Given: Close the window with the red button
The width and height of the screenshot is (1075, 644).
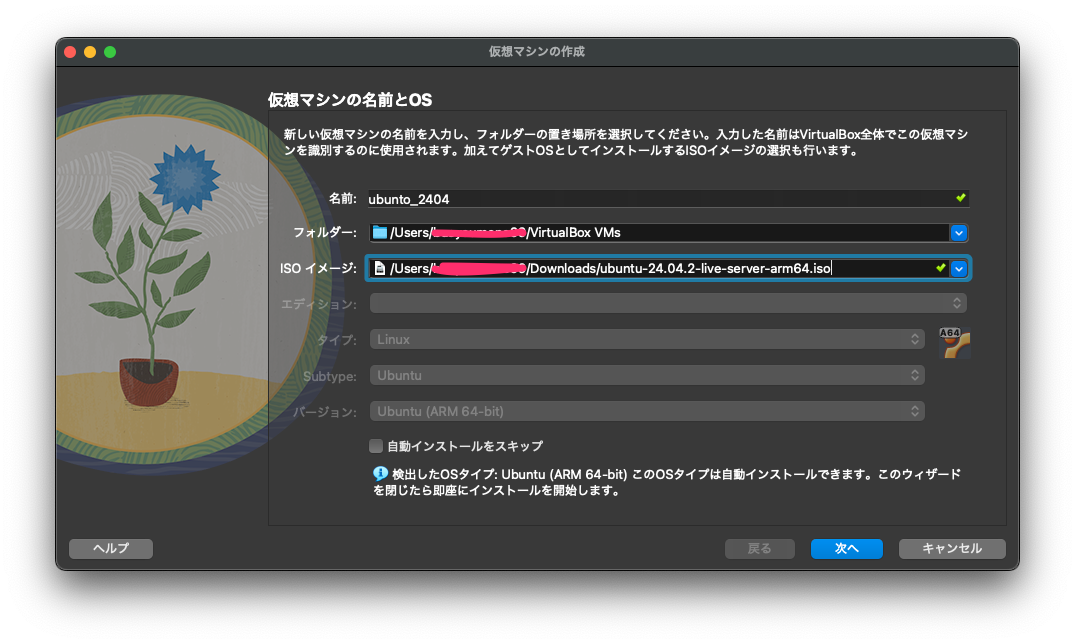Looking at the screenshot, I should click(70, 51).
